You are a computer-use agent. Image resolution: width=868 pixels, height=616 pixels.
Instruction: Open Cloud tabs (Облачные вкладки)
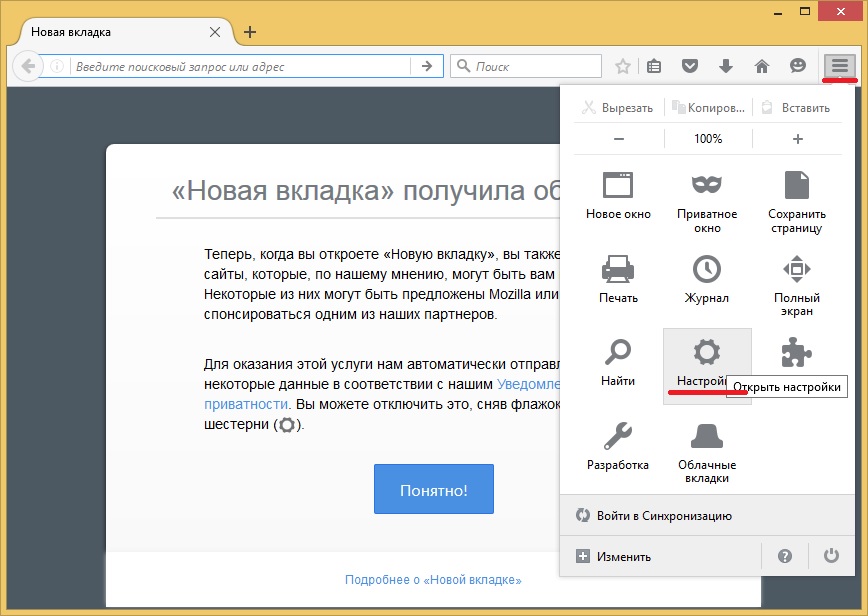707,453
